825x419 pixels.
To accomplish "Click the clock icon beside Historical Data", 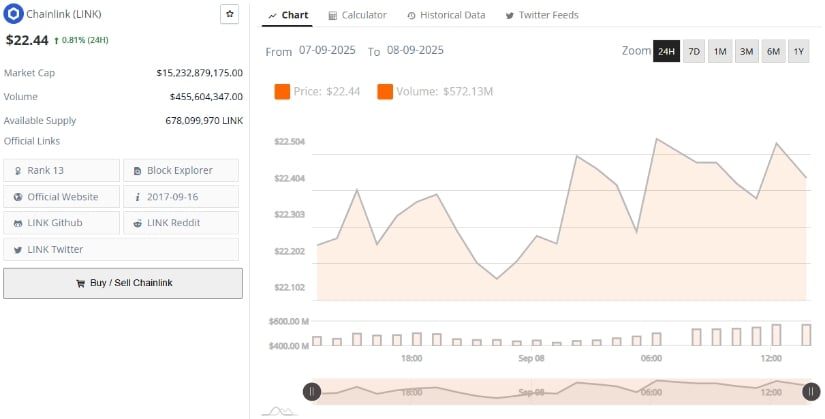I will coord(411,16).
